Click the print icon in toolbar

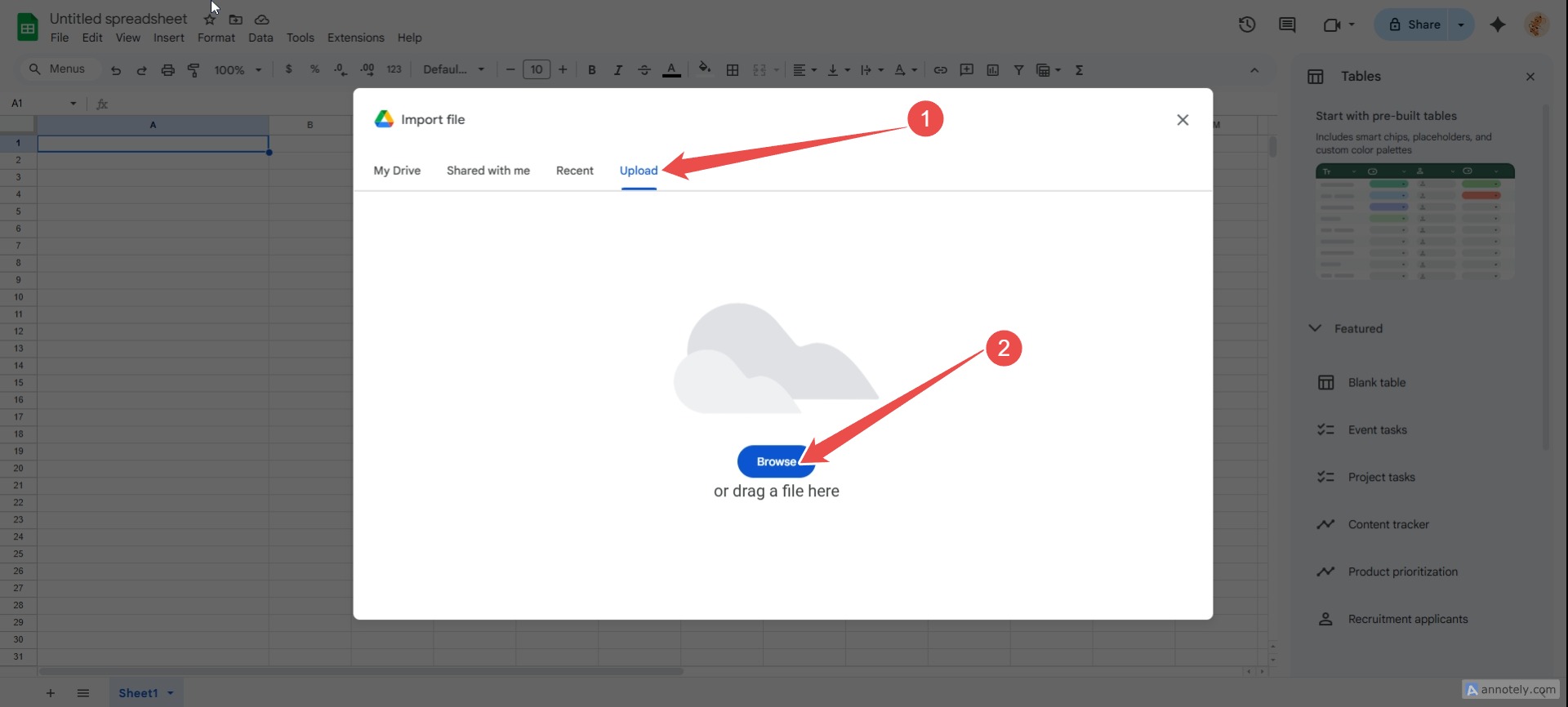pyautogui.click(x=167, y=70)
